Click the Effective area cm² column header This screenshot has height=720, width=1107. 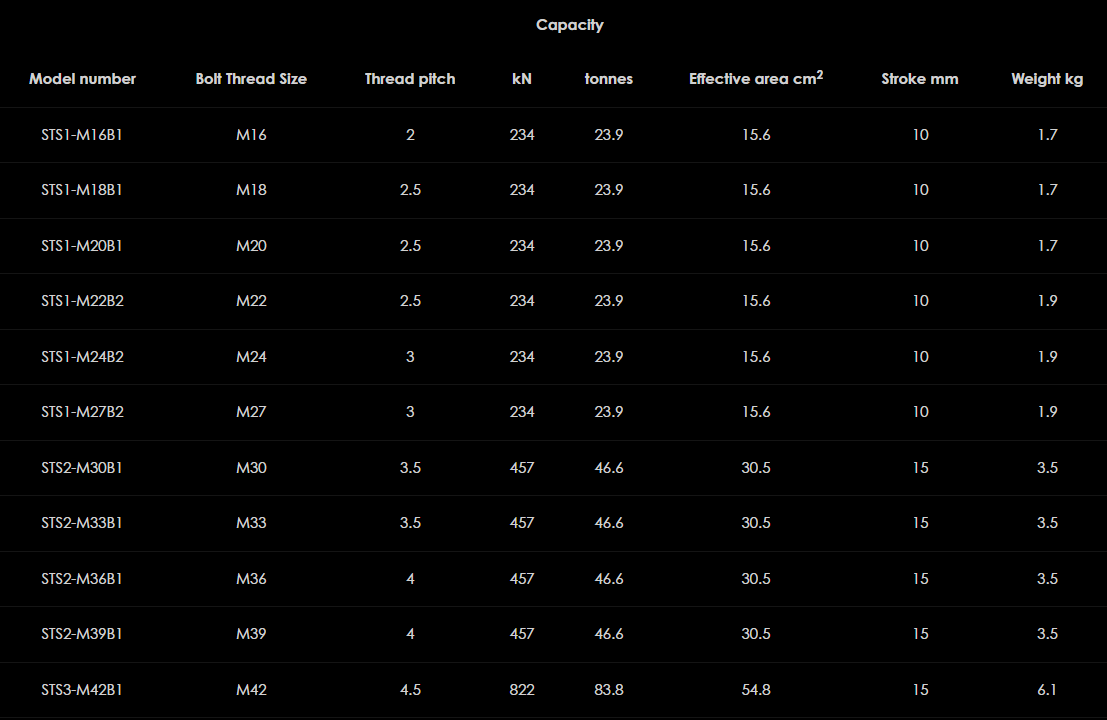tap(756, 79)
